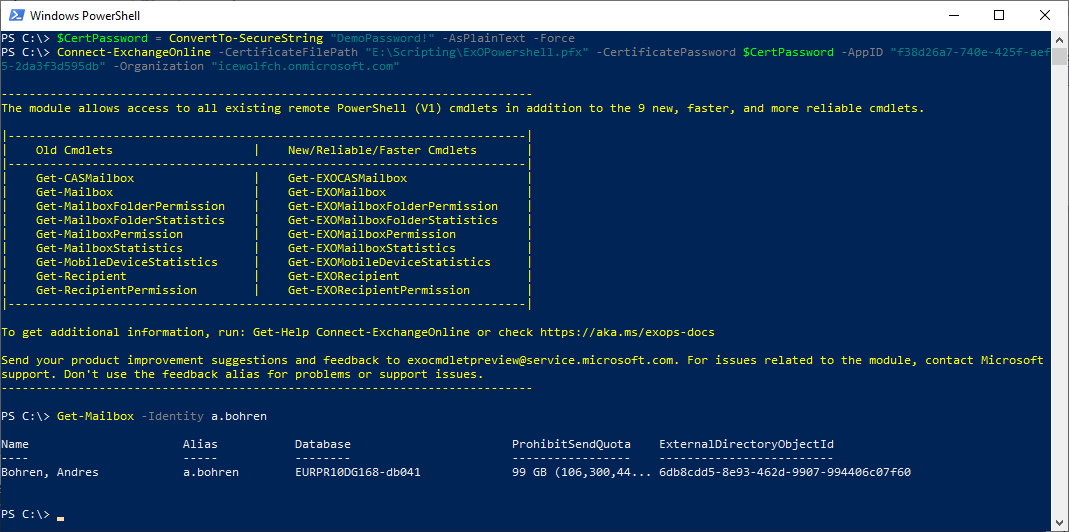Click the Connect-ExchangeOnline command in the prompt line
Screen dimensions: 1069x532
(x=134, y=52)
